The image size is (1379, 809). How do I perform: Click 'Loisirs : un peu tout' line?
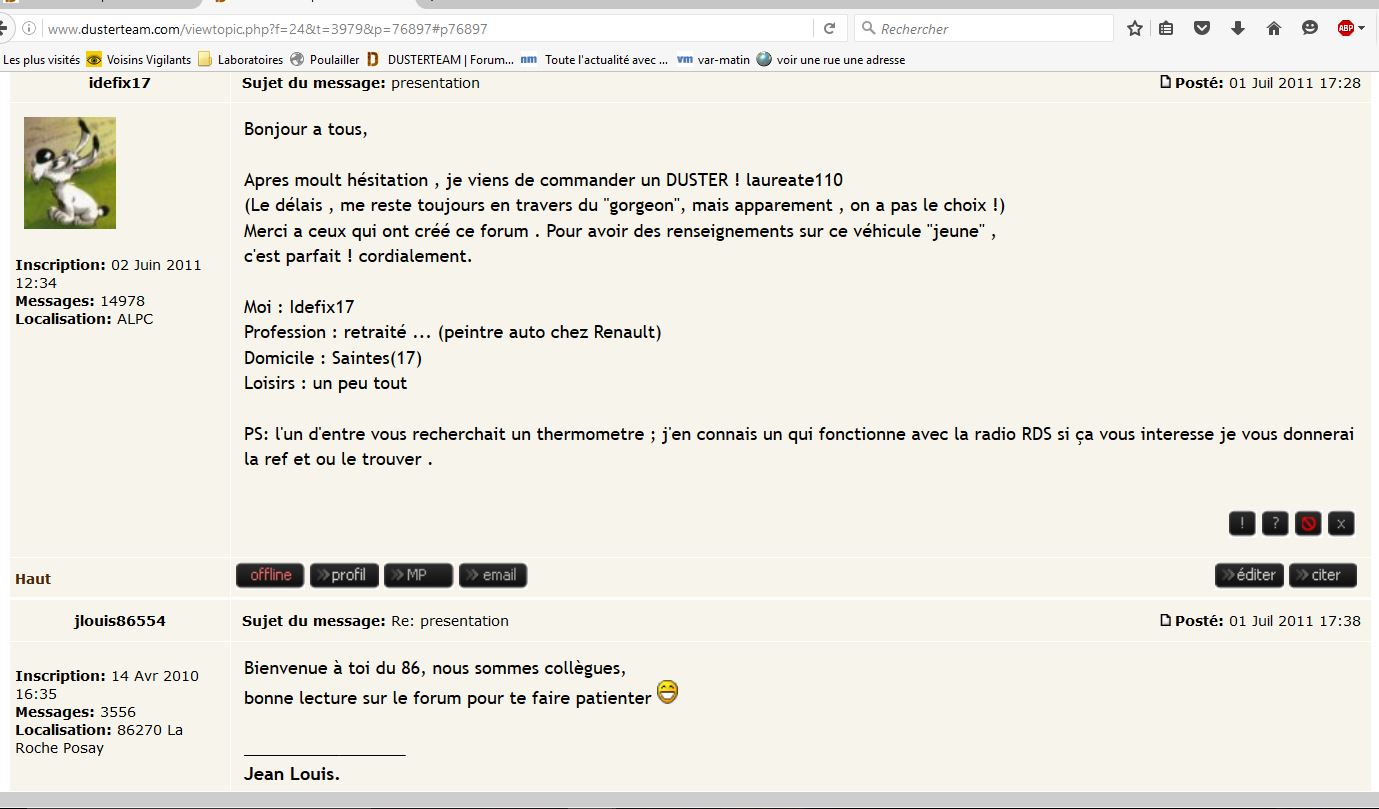pyautogui.click(x=325, y=383)
